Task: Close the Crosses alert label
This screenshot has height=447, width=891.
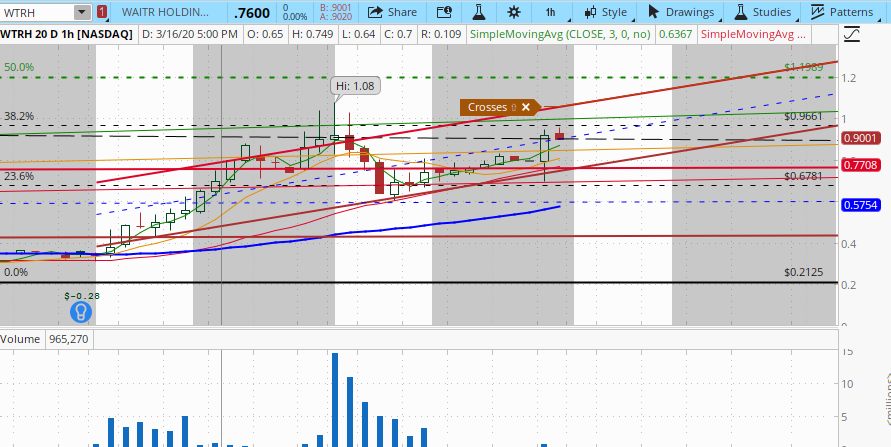Action: click(x=526, y=107)
